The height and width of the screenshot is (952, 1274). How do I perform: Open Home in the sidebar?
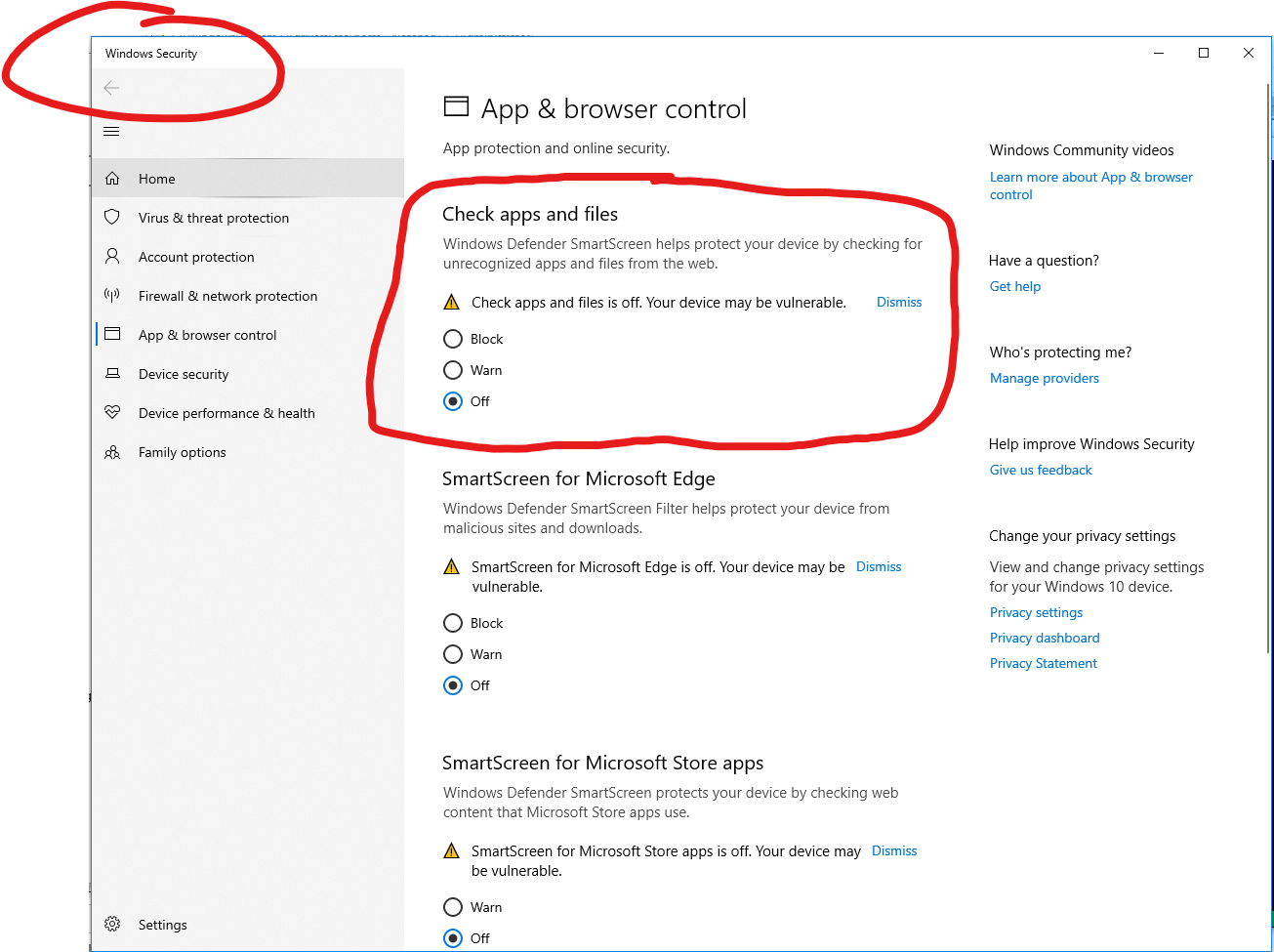coord(248,179)
